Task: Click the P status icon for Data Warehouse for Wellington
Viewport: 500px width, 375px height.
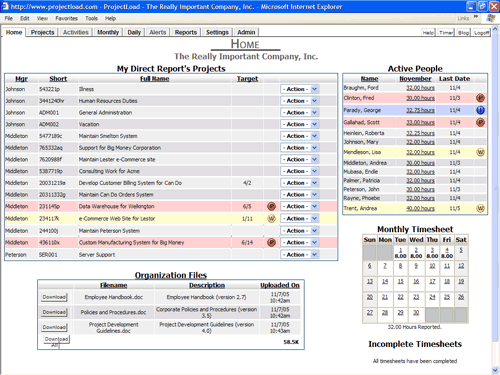Action: tap(271, 206)
